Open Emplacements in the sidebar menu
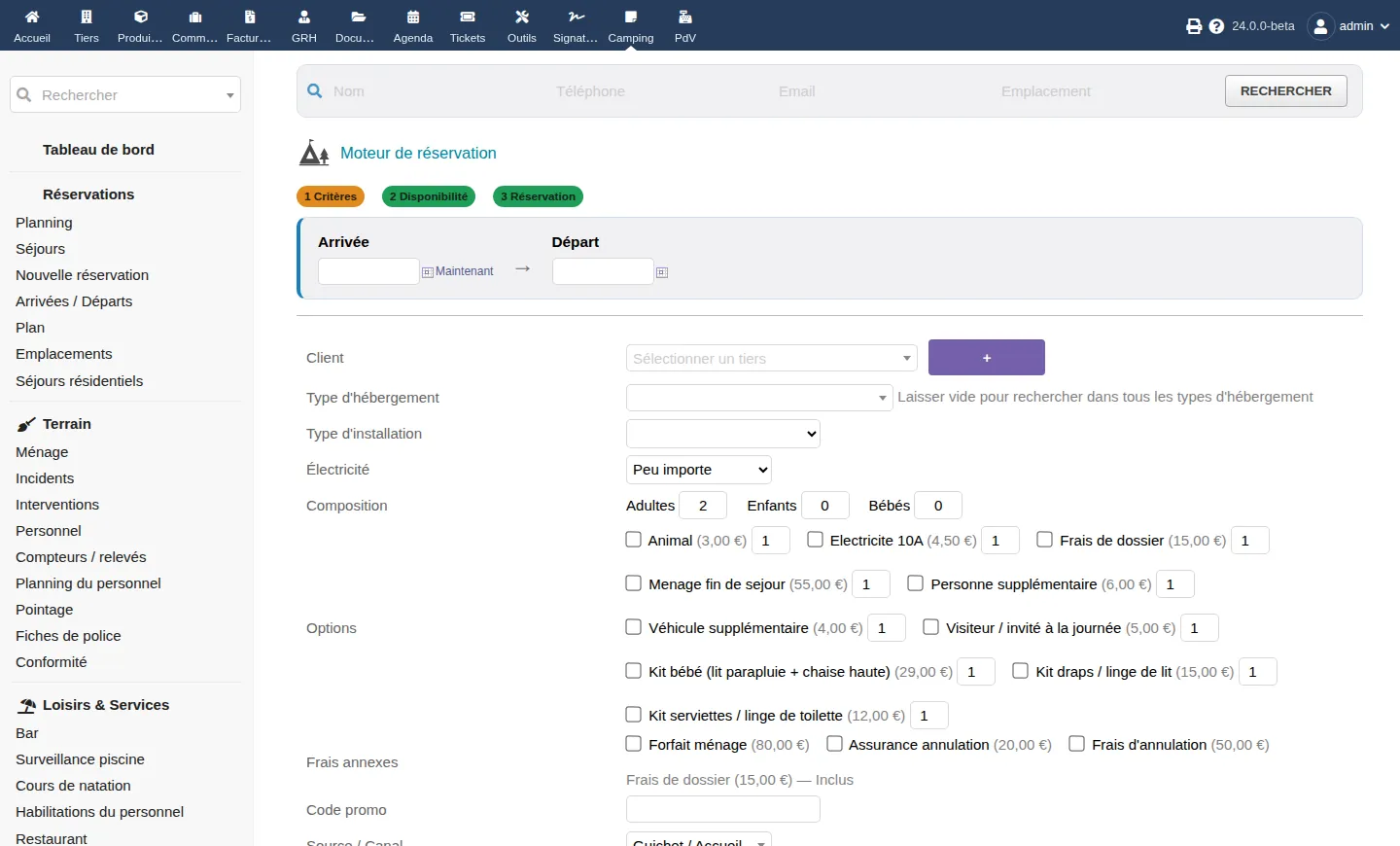 64,354
